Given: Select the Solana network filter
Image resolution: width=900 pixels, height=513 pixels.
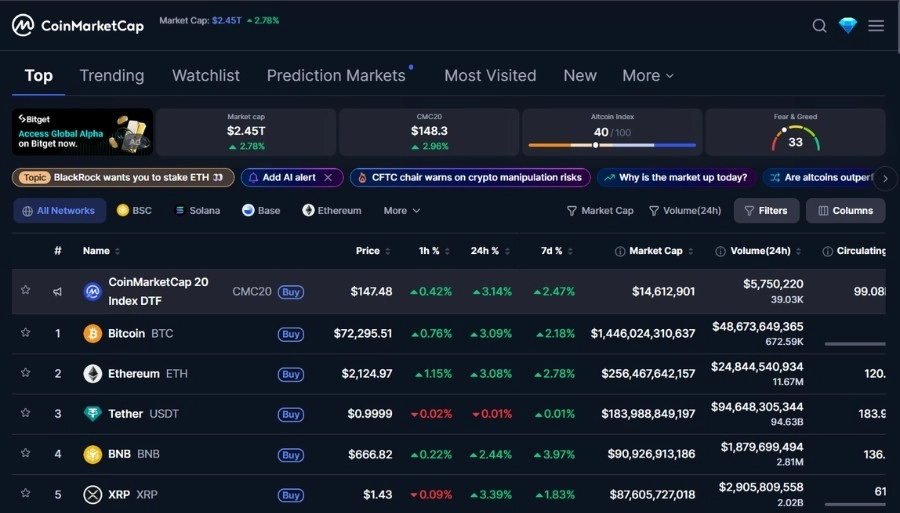Looking at the screenshot, I should (197, 211).
